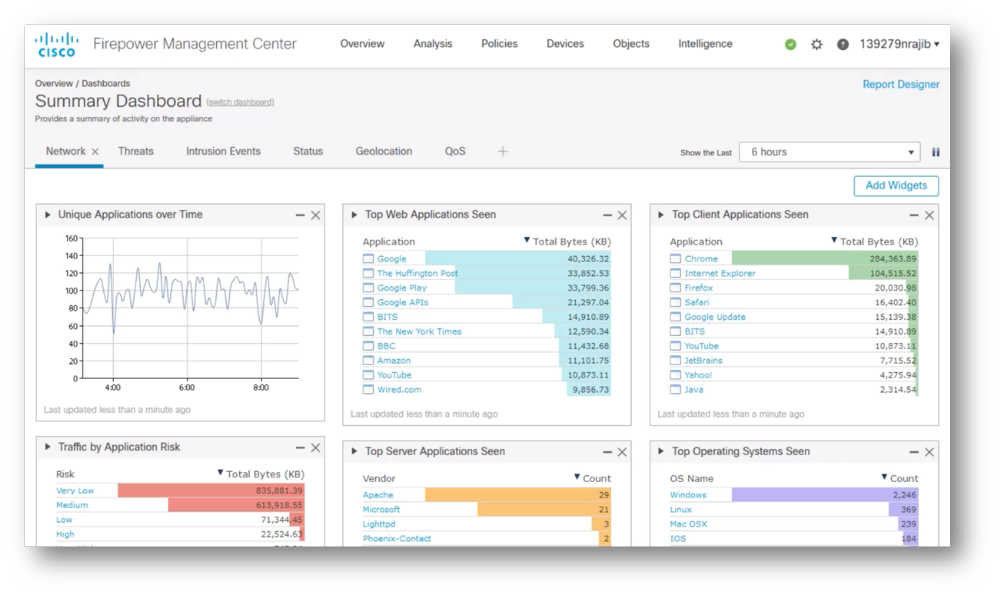
Task: Open the help question mark icon
Action: 842,44
